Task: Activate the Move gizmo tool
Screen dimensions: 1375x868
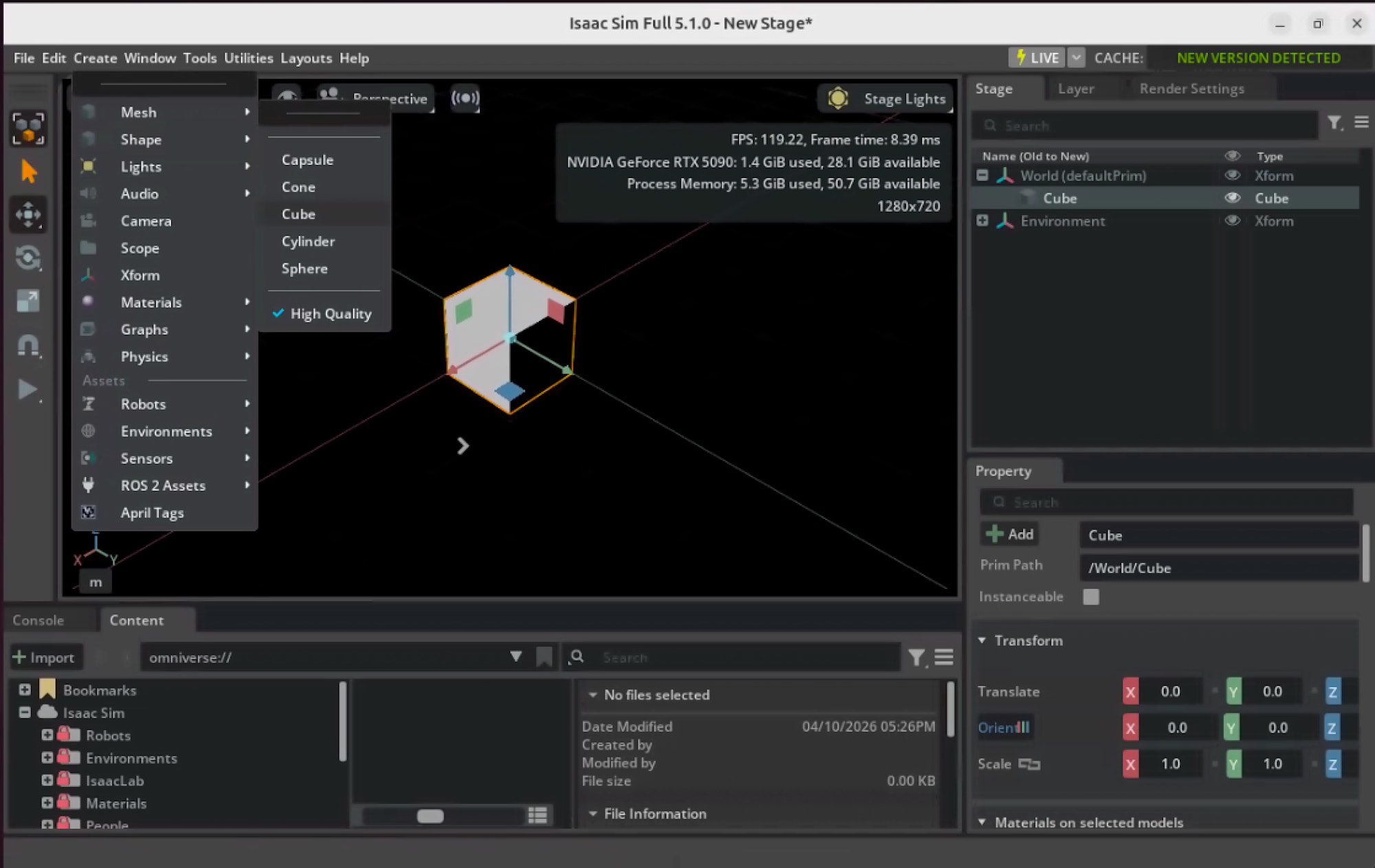Action: pos(28,214)
